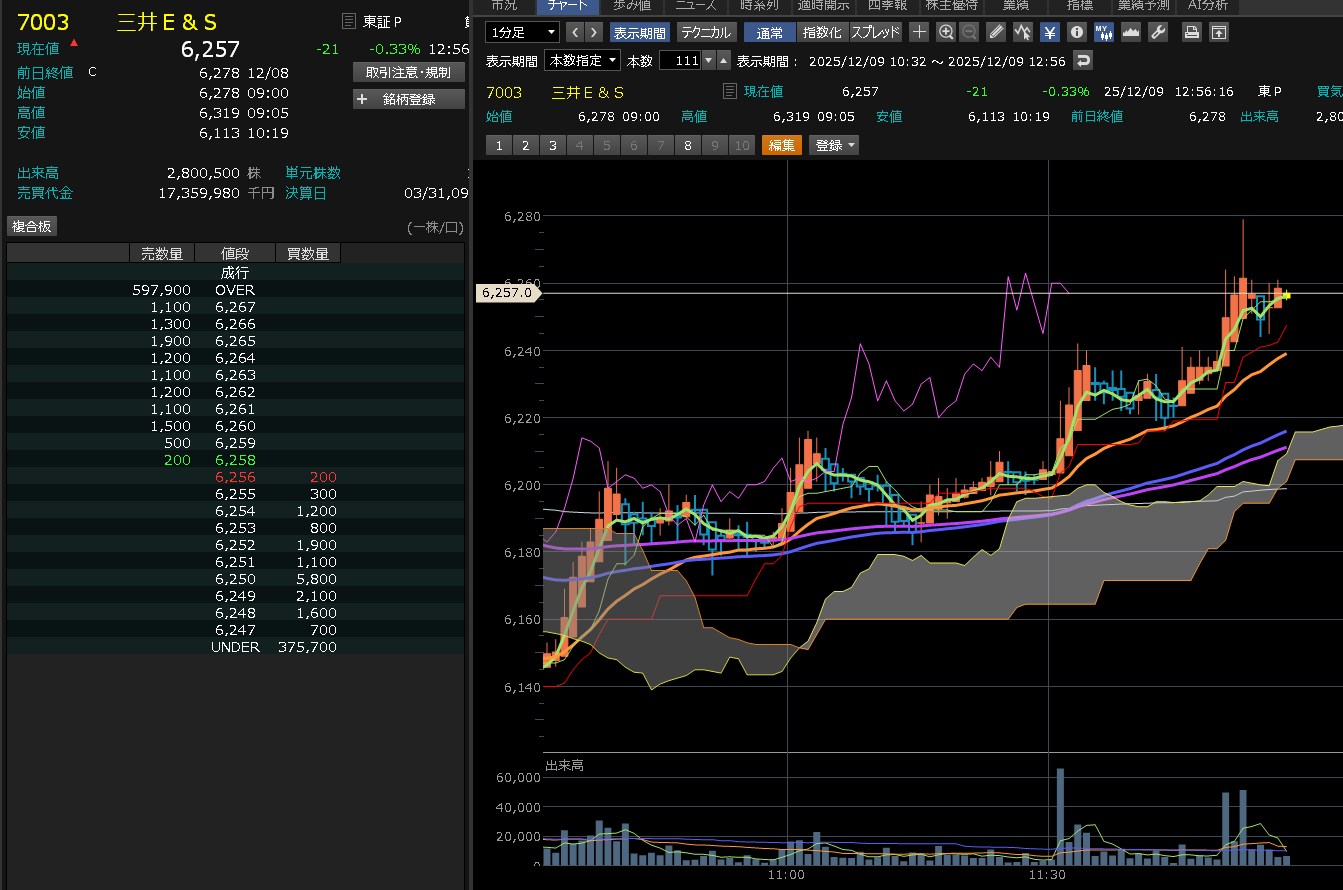
Task: Open the 登録 registration dropdown
Action: (835, 145)
